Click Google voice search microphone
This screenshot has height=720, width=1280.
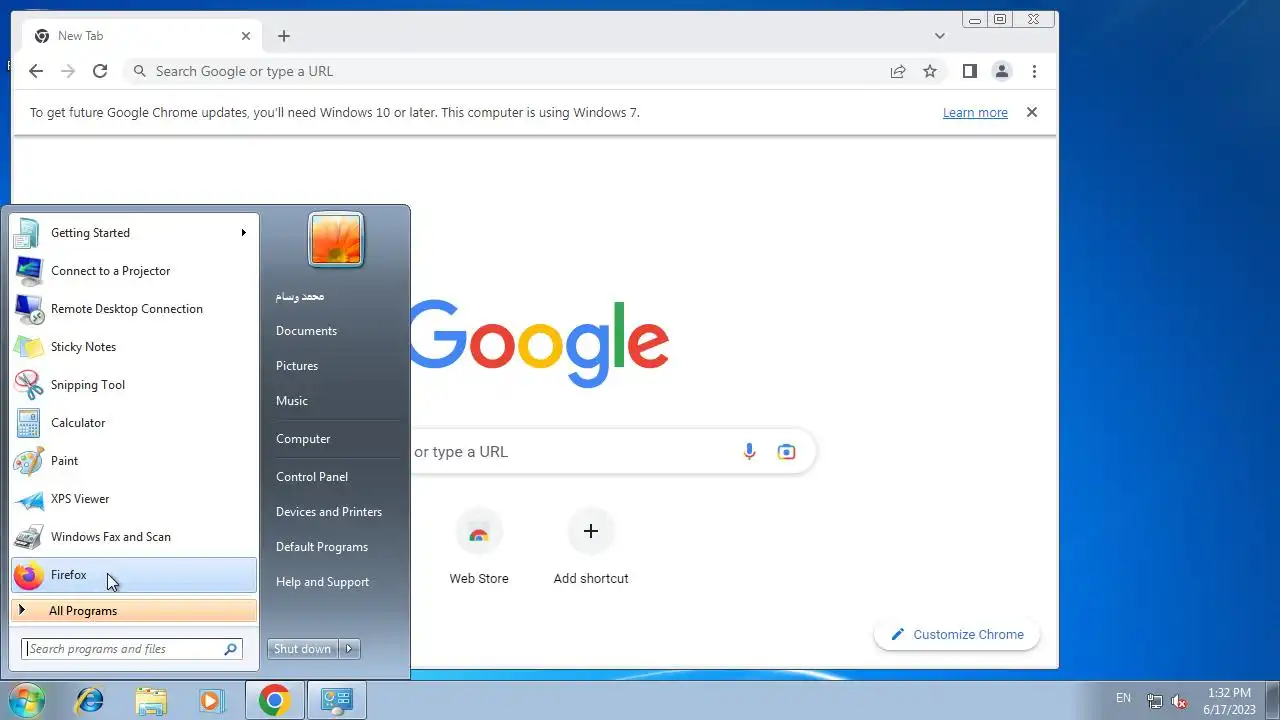click(x=749, y=452)
